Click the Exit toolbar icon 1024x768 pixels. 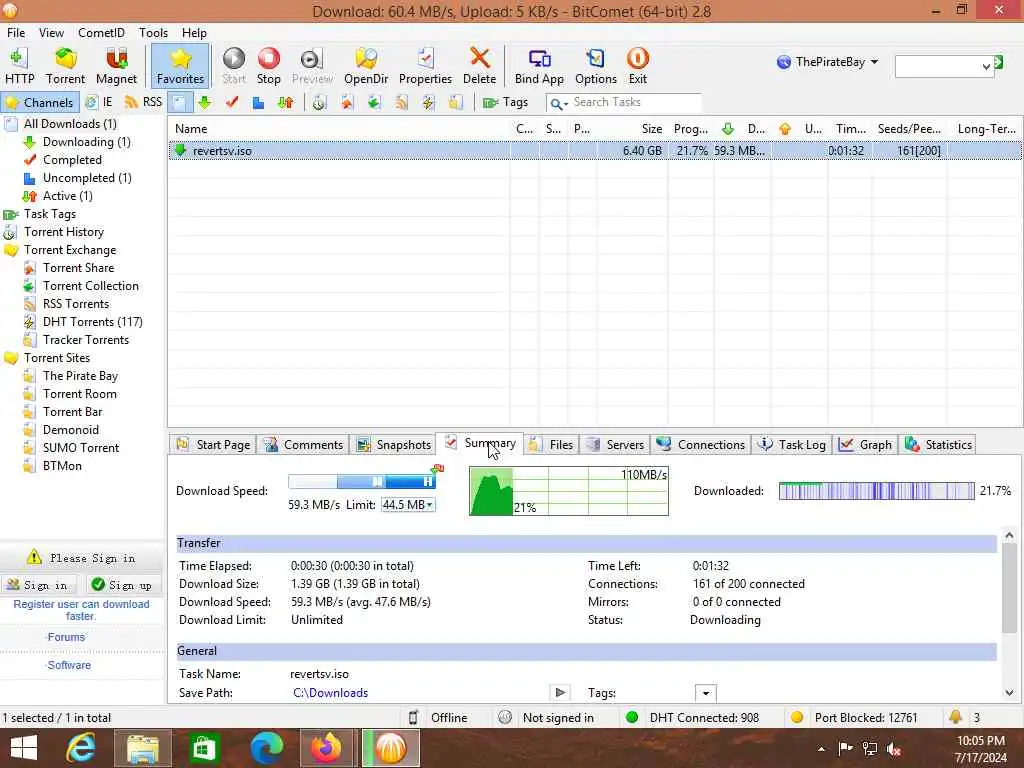[637, 66]
